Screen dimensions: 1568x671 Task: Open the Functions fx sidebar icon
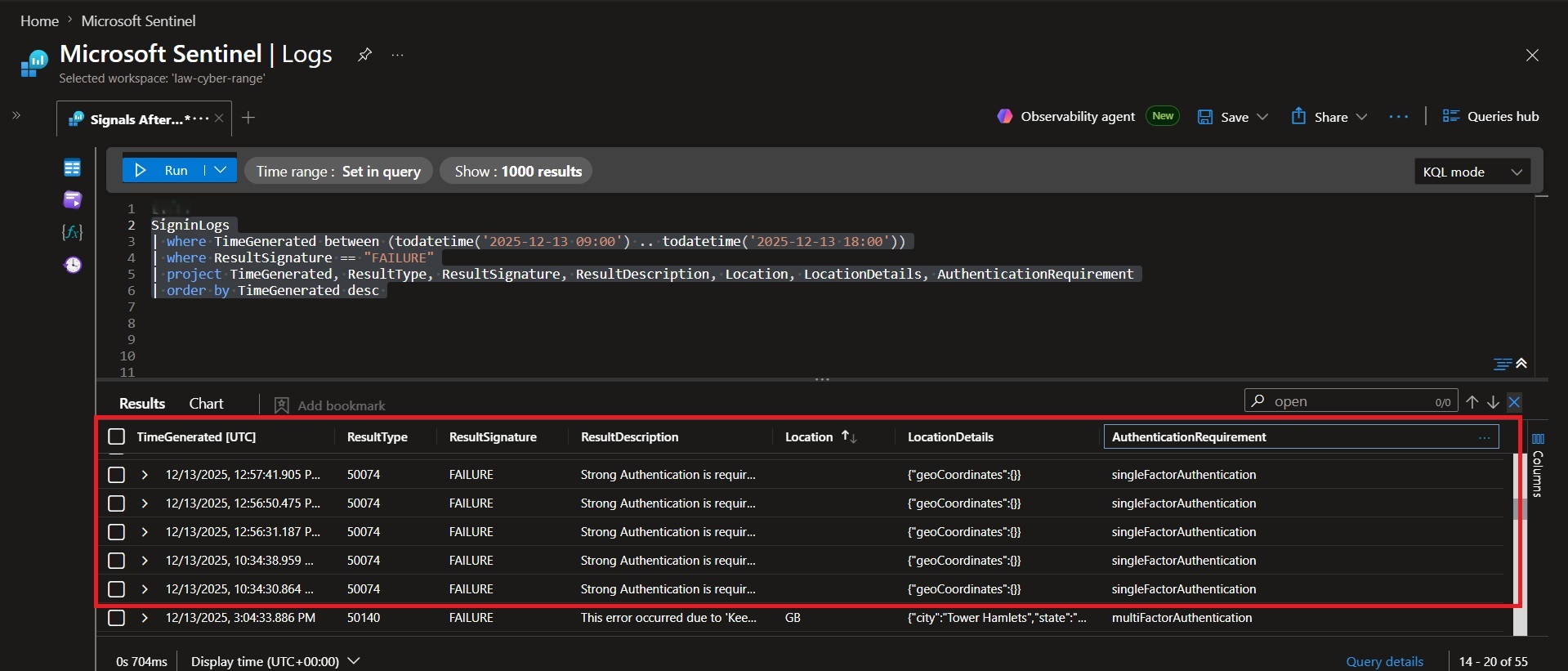pos(72,232)
